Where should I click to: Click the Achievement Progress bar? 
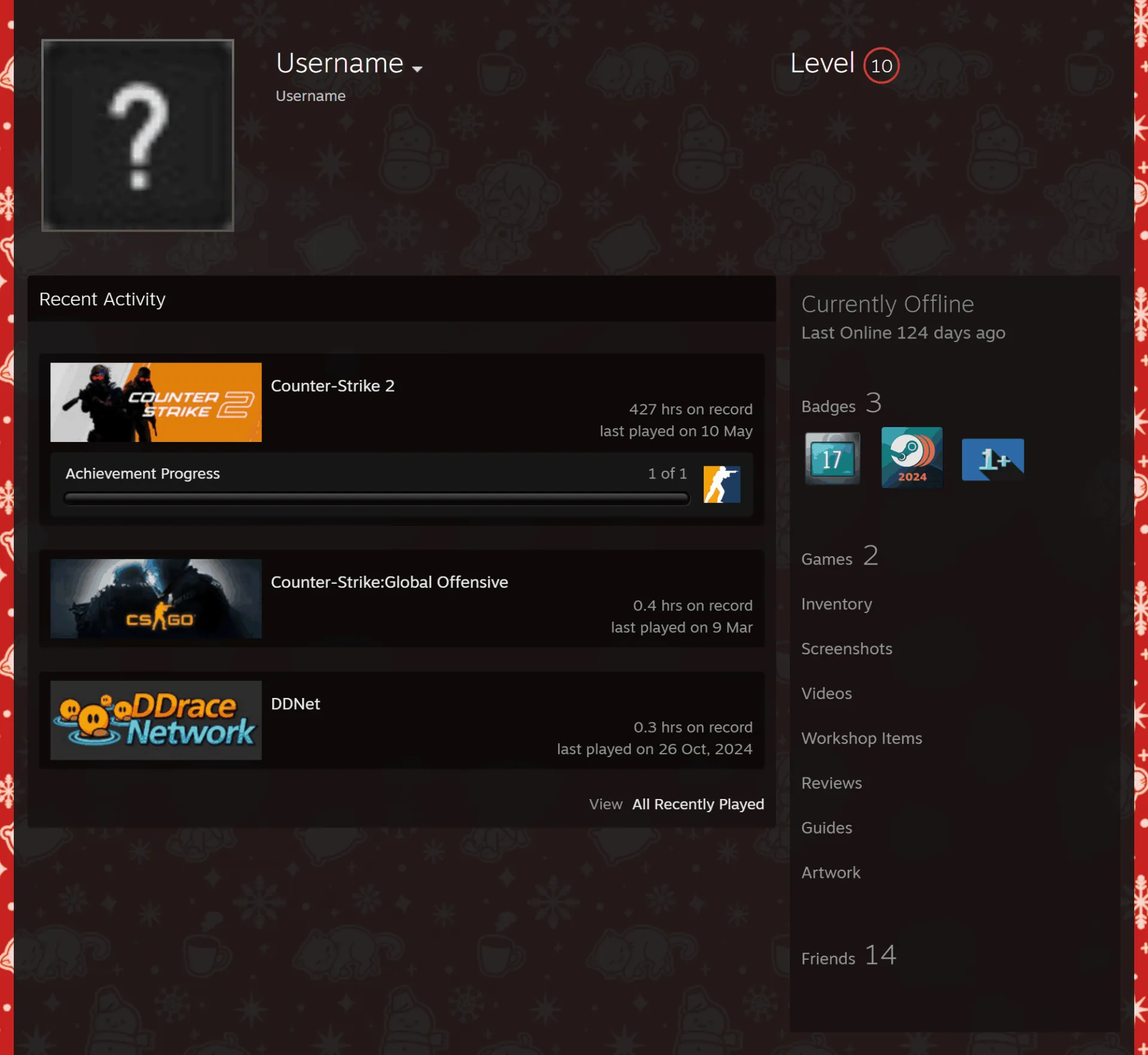pyautogui.click(x=377, y=498)
